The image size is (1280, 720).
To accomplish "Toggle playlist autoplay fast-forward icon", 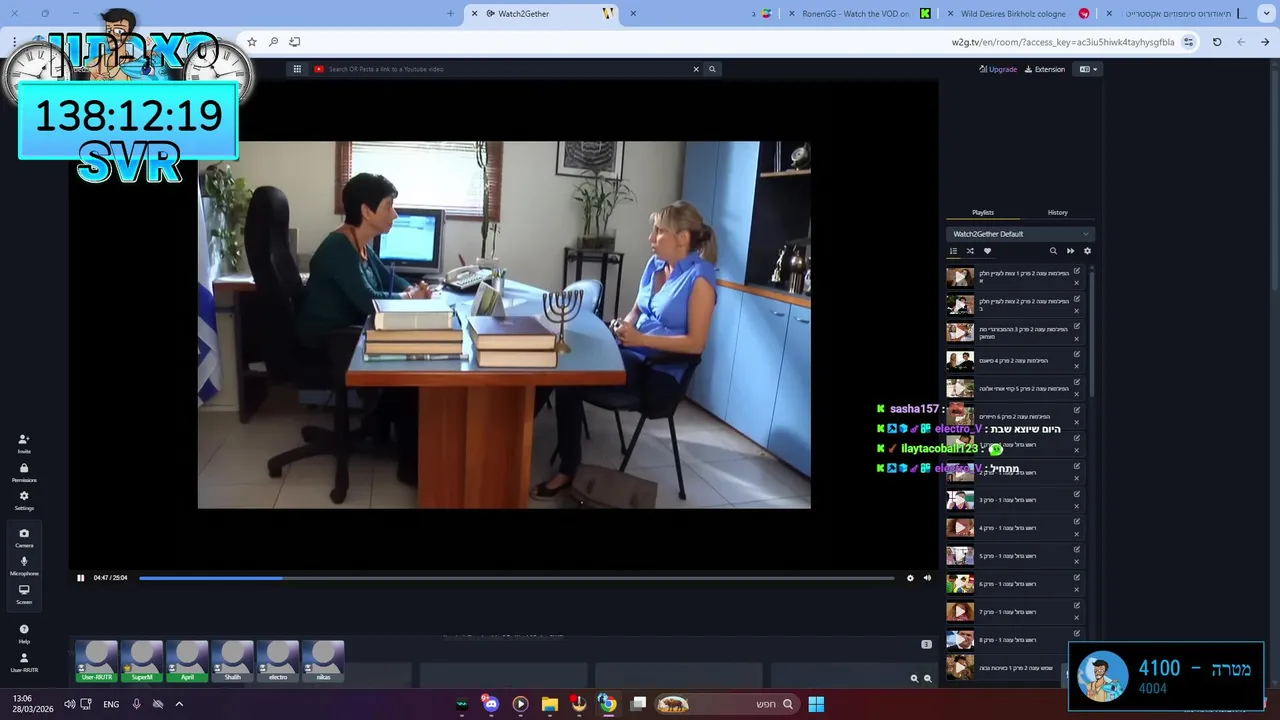I will pos(1070,251).
